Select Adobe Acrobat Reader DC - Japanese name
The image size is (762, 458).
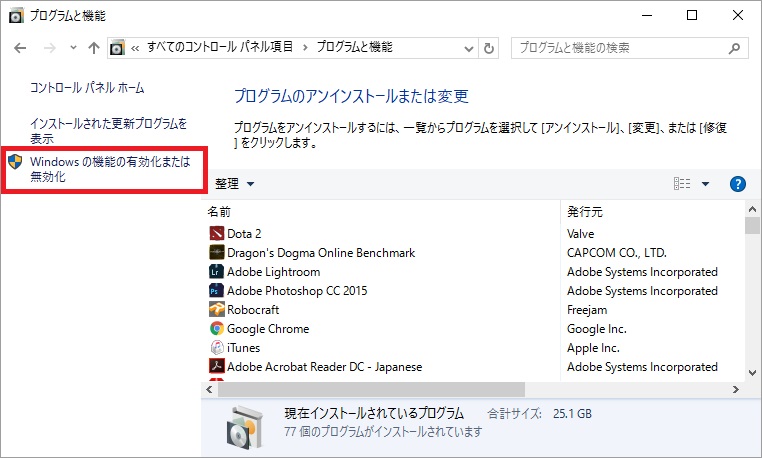[325, 367]
